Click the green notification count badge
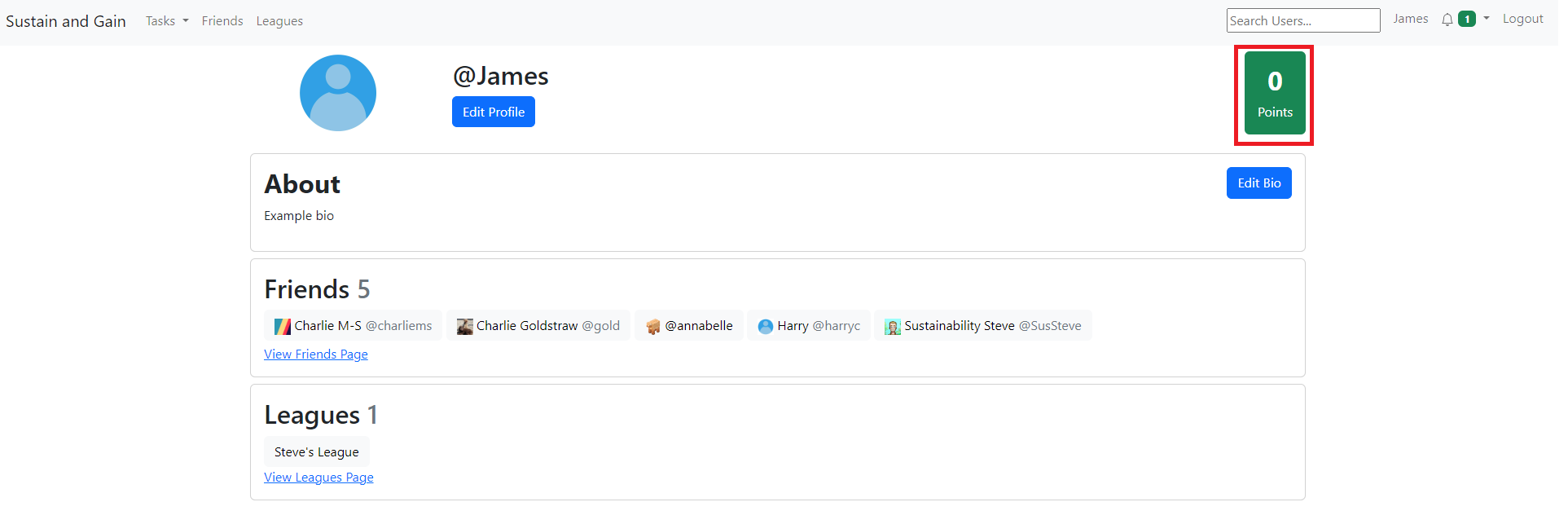Image resolution: width=1568 pixels, height=524 pixels. click(x=1466, y=20)
